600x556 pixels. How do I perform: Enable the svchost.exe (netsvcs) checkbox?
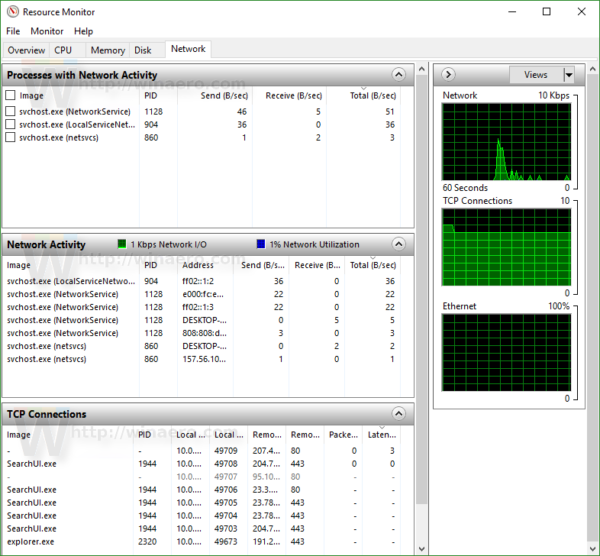(10, 137)
